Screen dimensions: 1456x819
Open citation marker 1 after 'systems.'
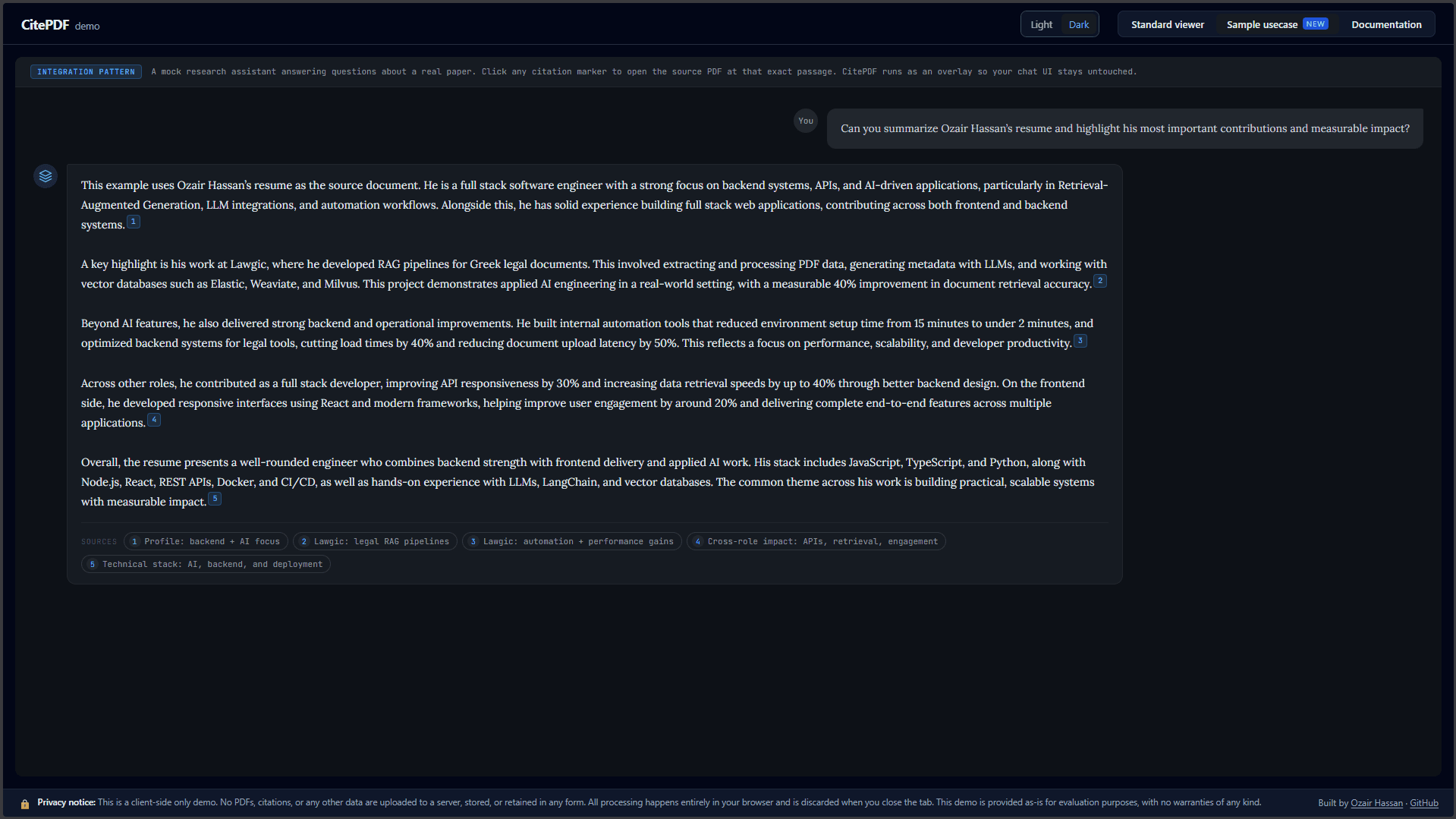pyautogui.click(x=134, y=222)
